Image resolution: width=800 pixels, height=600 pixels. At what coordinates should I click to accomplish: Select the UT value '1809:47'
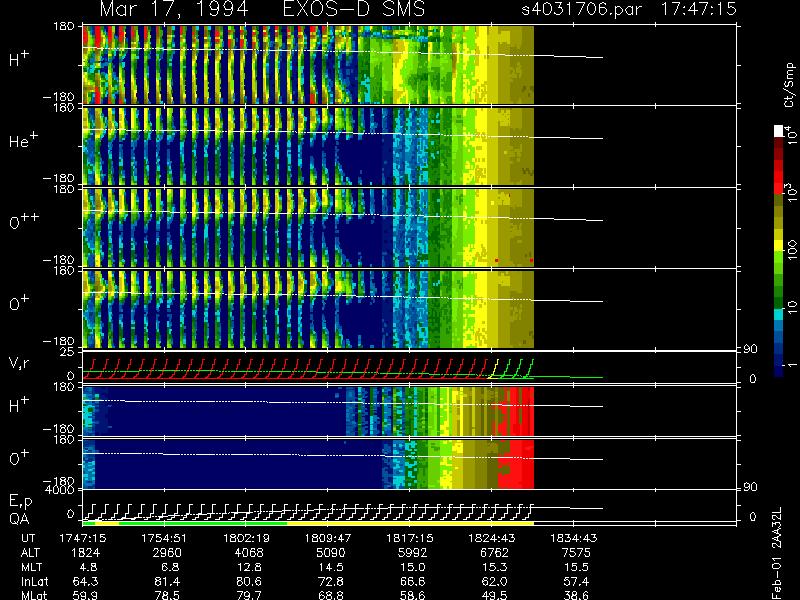328,538
